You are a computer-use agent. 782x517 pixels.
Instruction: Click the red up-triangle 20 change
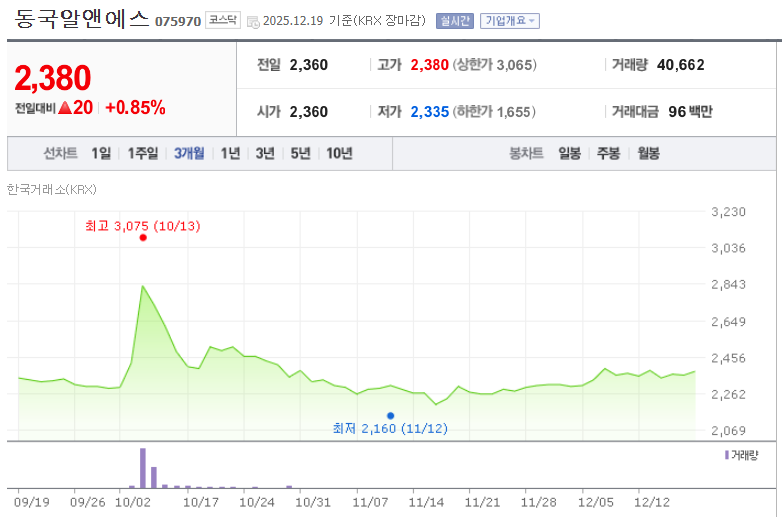click(76, 108)
